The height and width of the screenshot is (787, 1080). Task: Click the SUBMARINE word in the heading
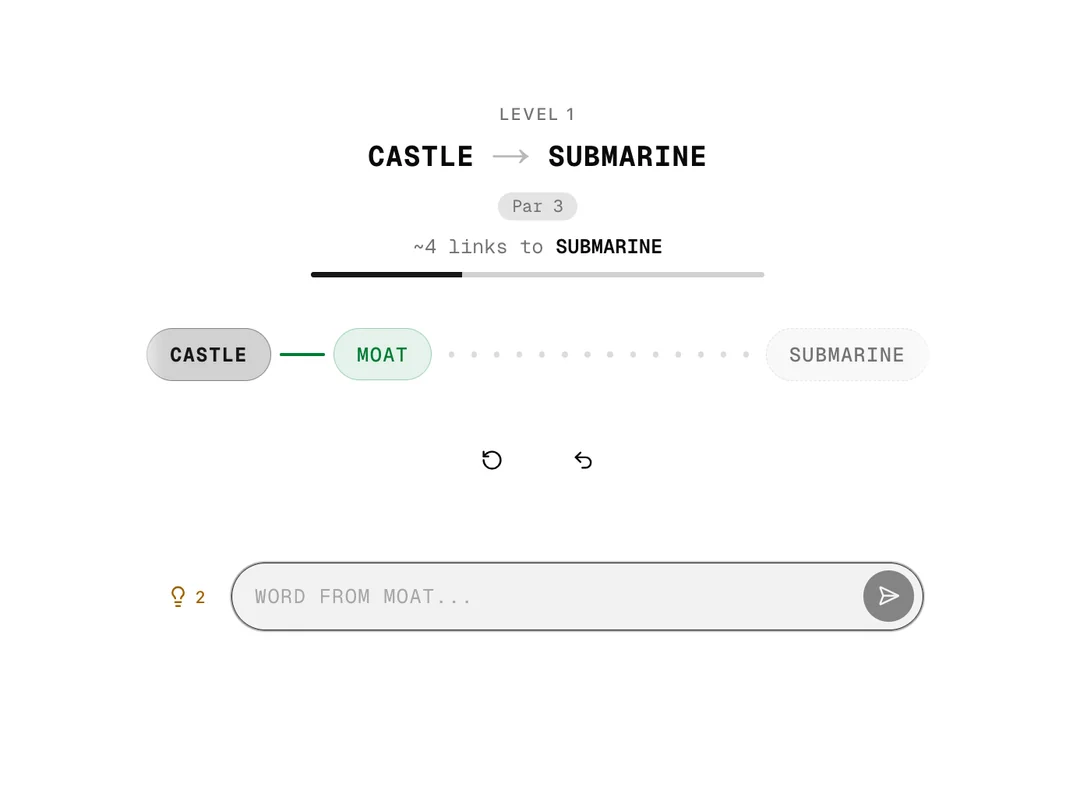click(x=627, y=157)
